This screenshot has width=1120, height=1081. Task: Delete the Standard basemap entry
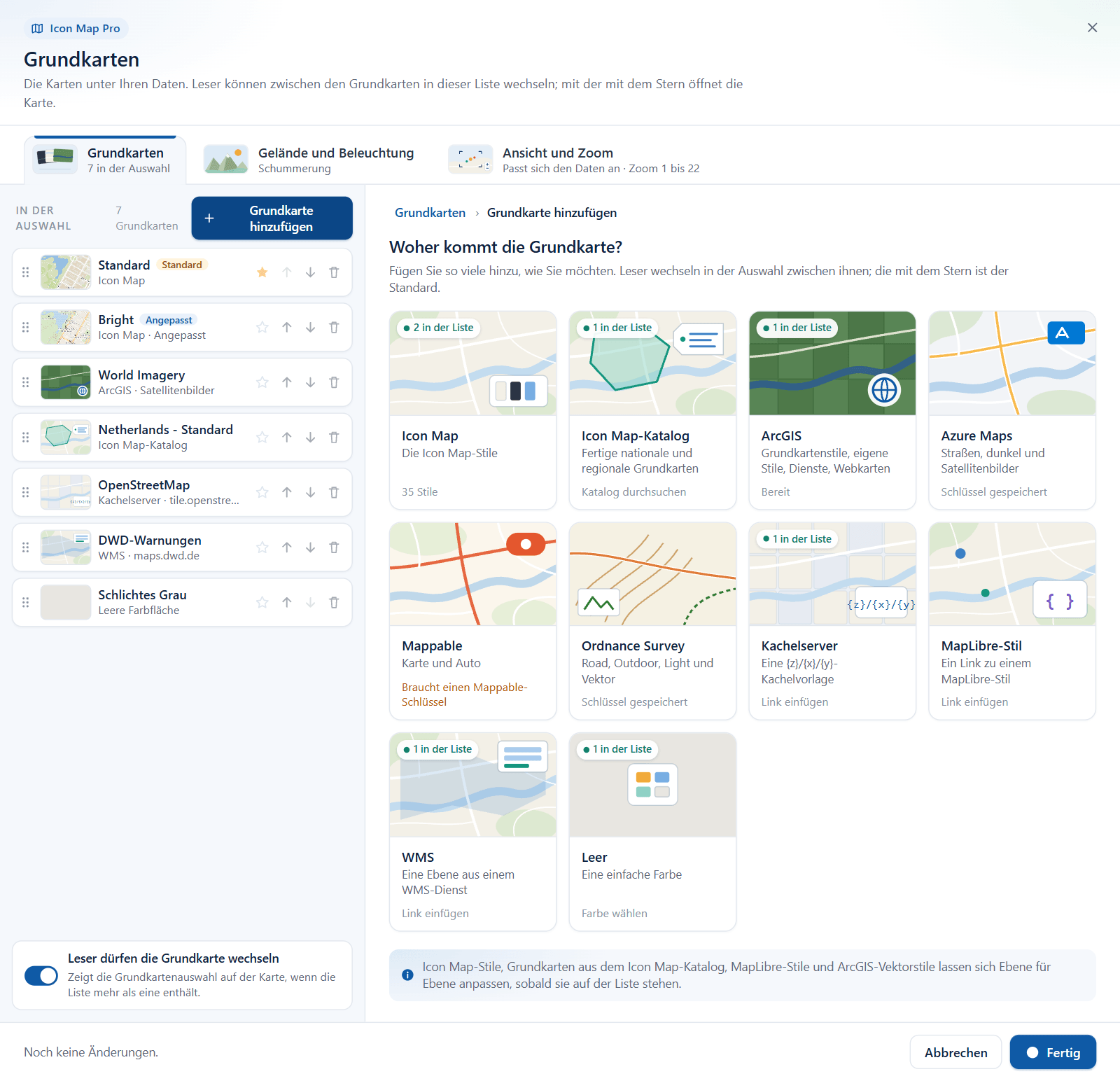pyautogui.click(x=334, y=272)
